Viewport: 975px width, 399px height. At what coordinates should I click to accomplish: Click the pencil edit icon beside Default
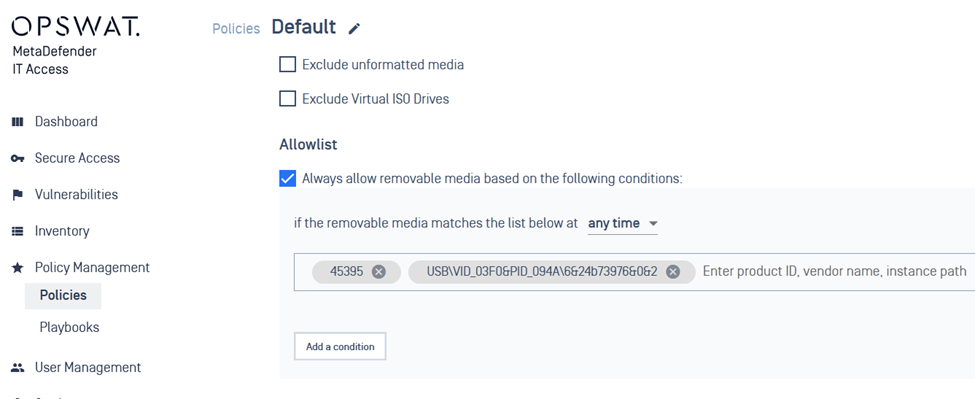[x=354, y=29]
